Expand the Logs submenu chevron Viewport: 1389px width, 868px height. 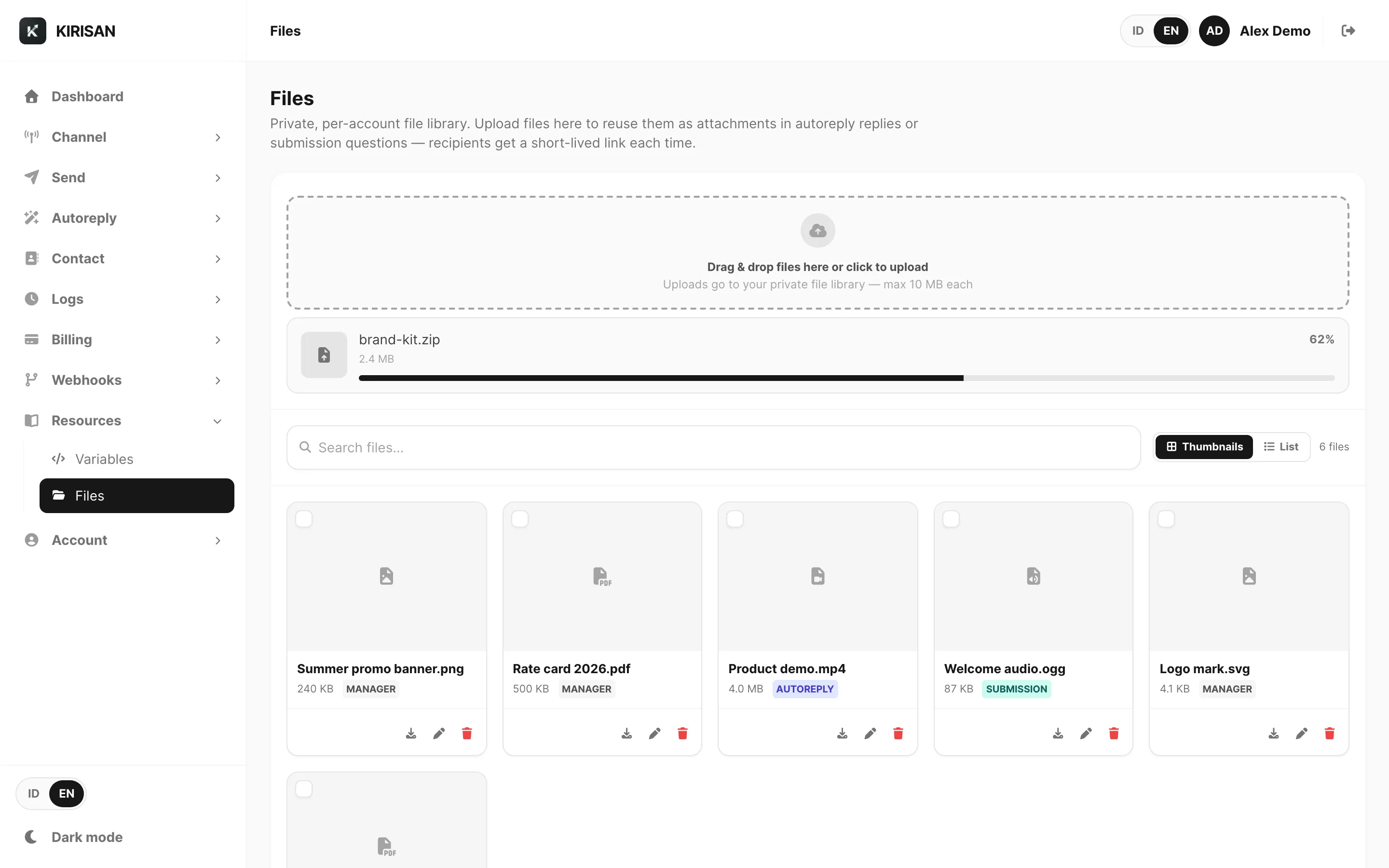[x=218, y=299]
